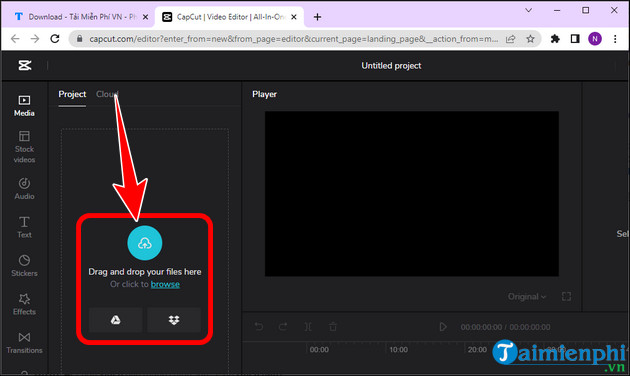Image resolution: width=630 pixels, height=376 pixels.
Task: Click the cloud upload circle icon
Action: (145, 243)
